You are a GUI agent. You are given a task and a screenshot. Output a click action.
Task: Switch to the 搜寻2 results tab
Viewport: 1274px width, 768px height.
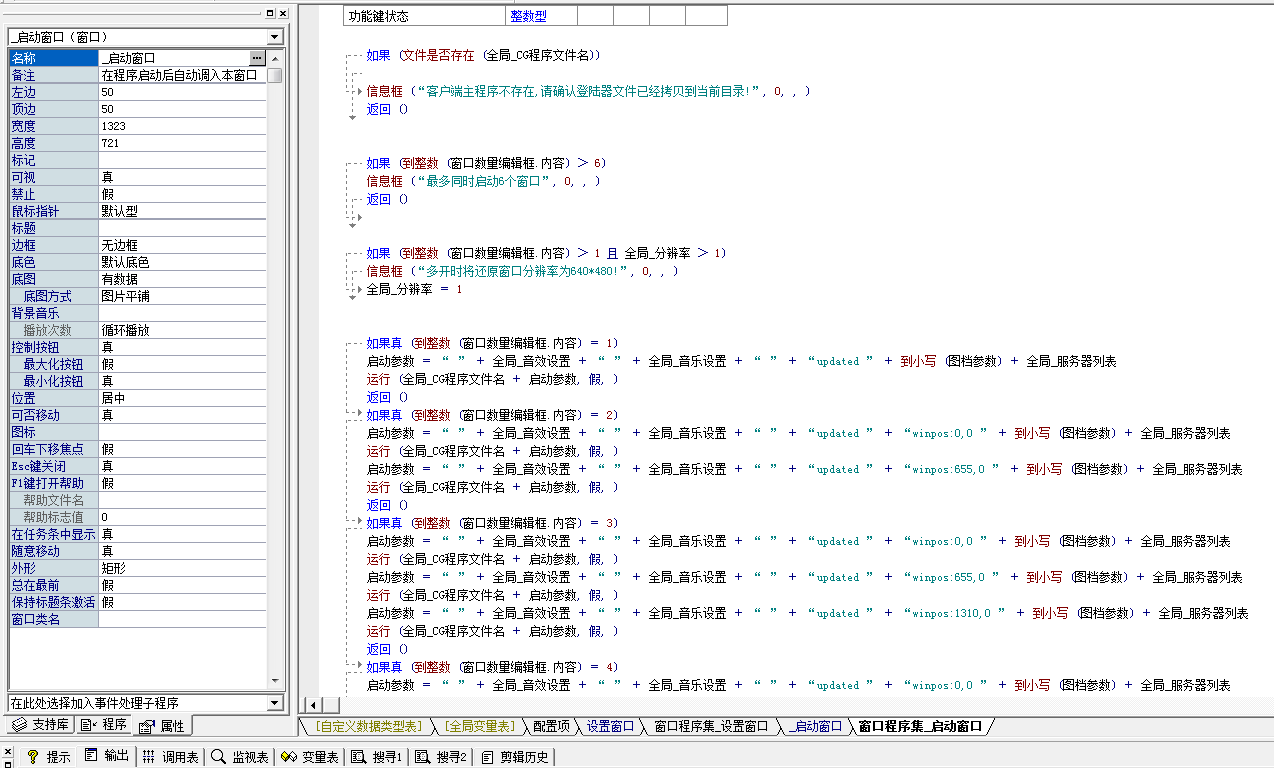coord(442,757)
